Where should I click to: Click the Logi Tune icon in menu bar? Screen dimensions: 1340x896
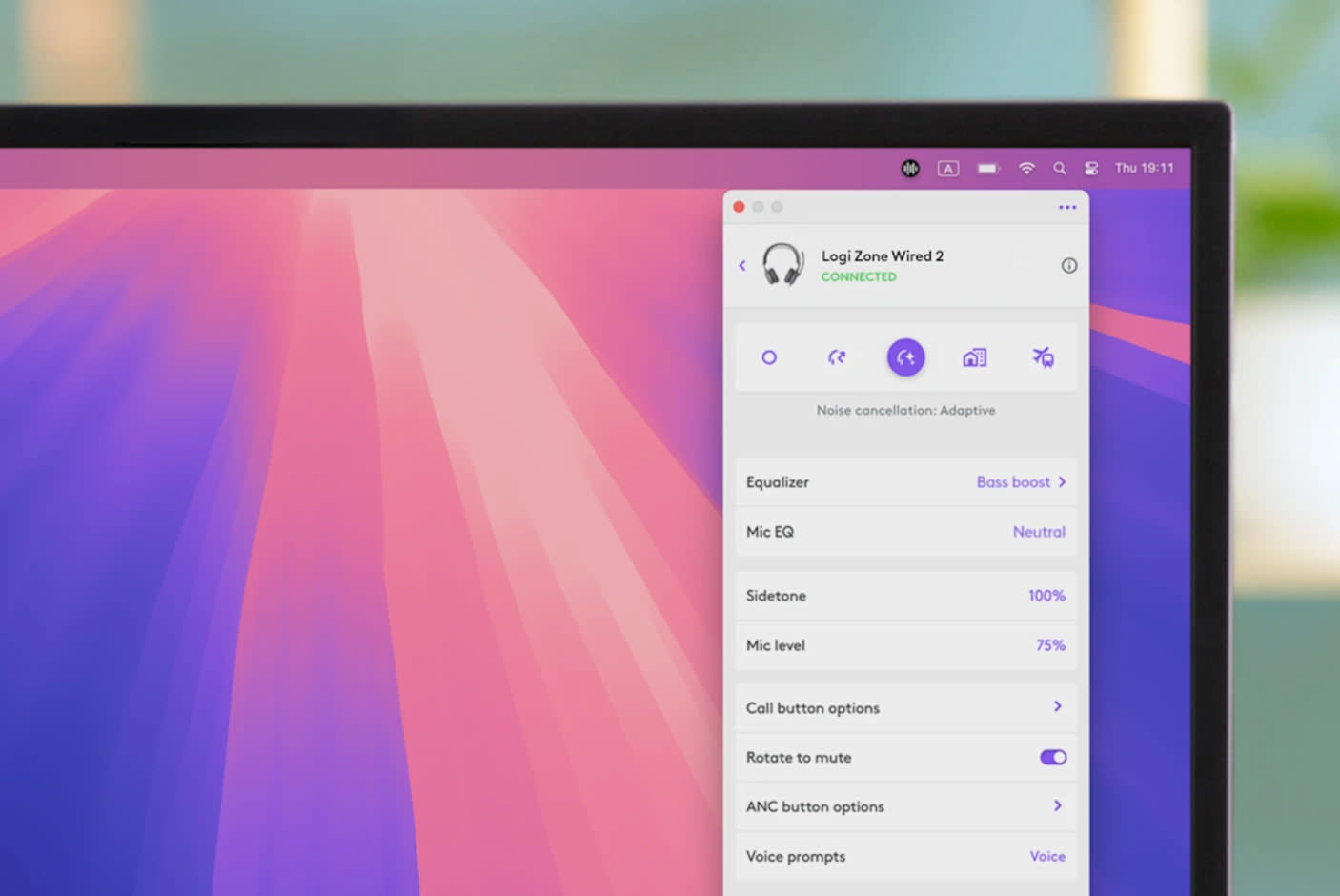pos(910,169)
